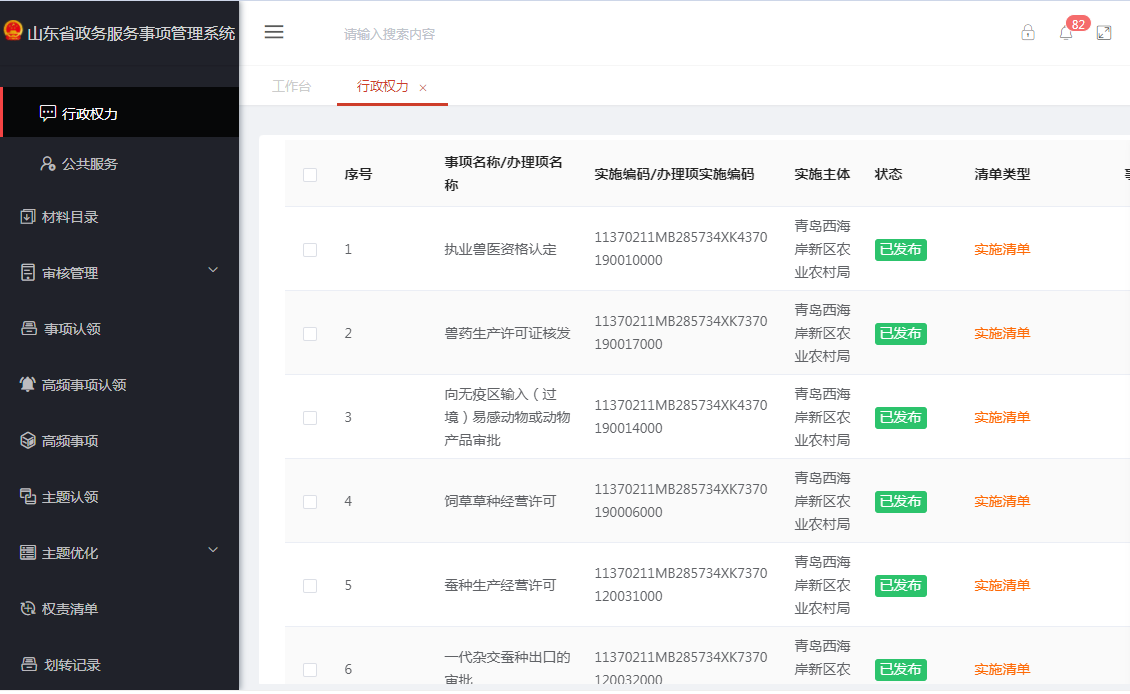This screenshot has width=1130, height=694.
Task: Open notifications bell with 82 badge
Action: coord(1066,33)
